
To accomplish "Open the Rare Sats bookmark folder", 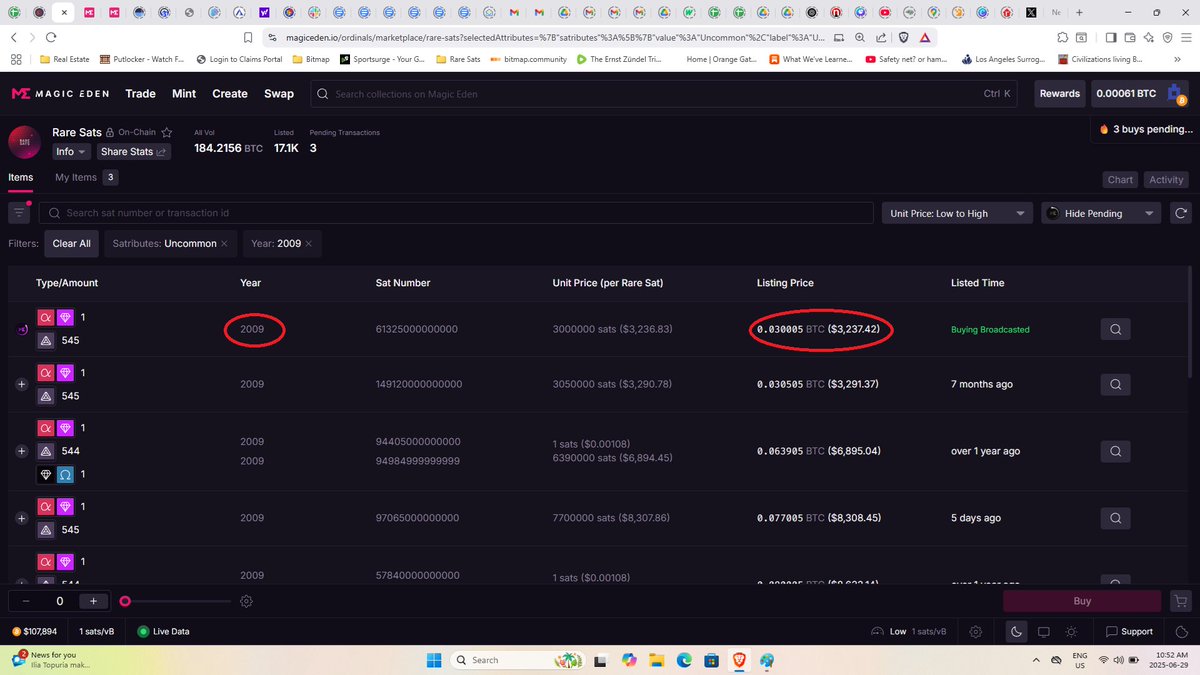I will click(x=457, y=59).
